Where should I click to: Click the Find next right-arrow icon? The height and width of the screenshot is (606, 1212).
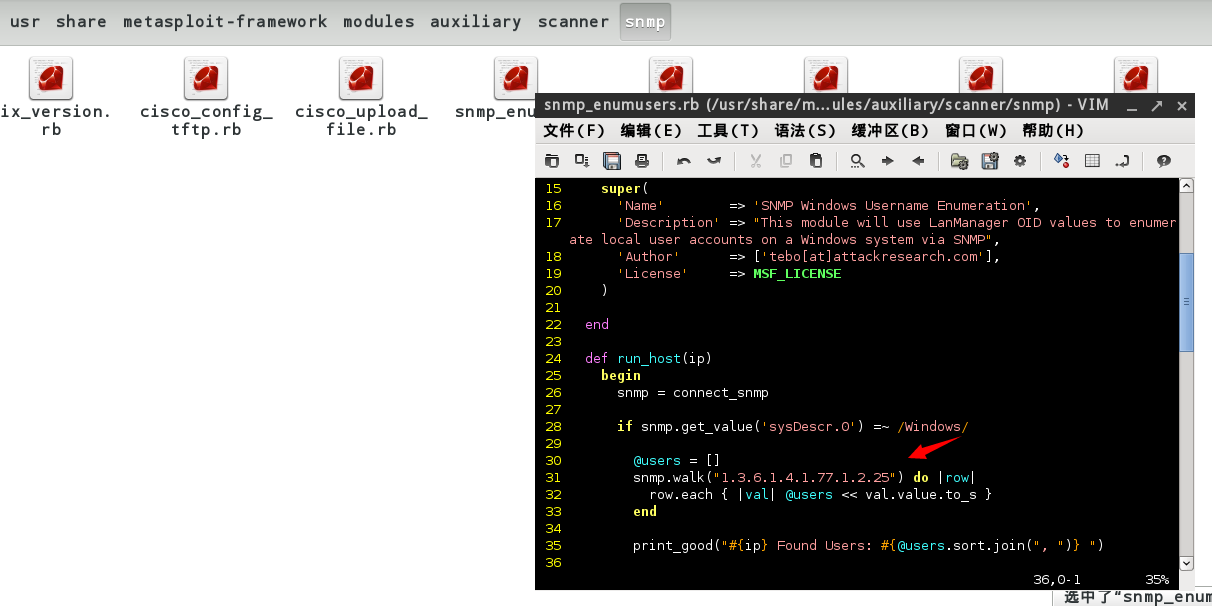coord(888,160)
